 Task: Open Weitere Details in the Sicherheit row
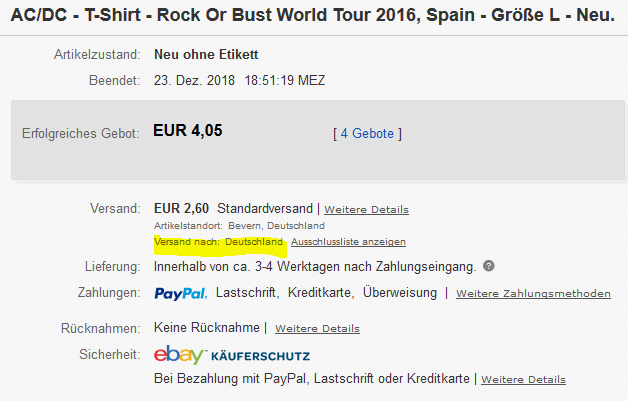tap(523, 380)
